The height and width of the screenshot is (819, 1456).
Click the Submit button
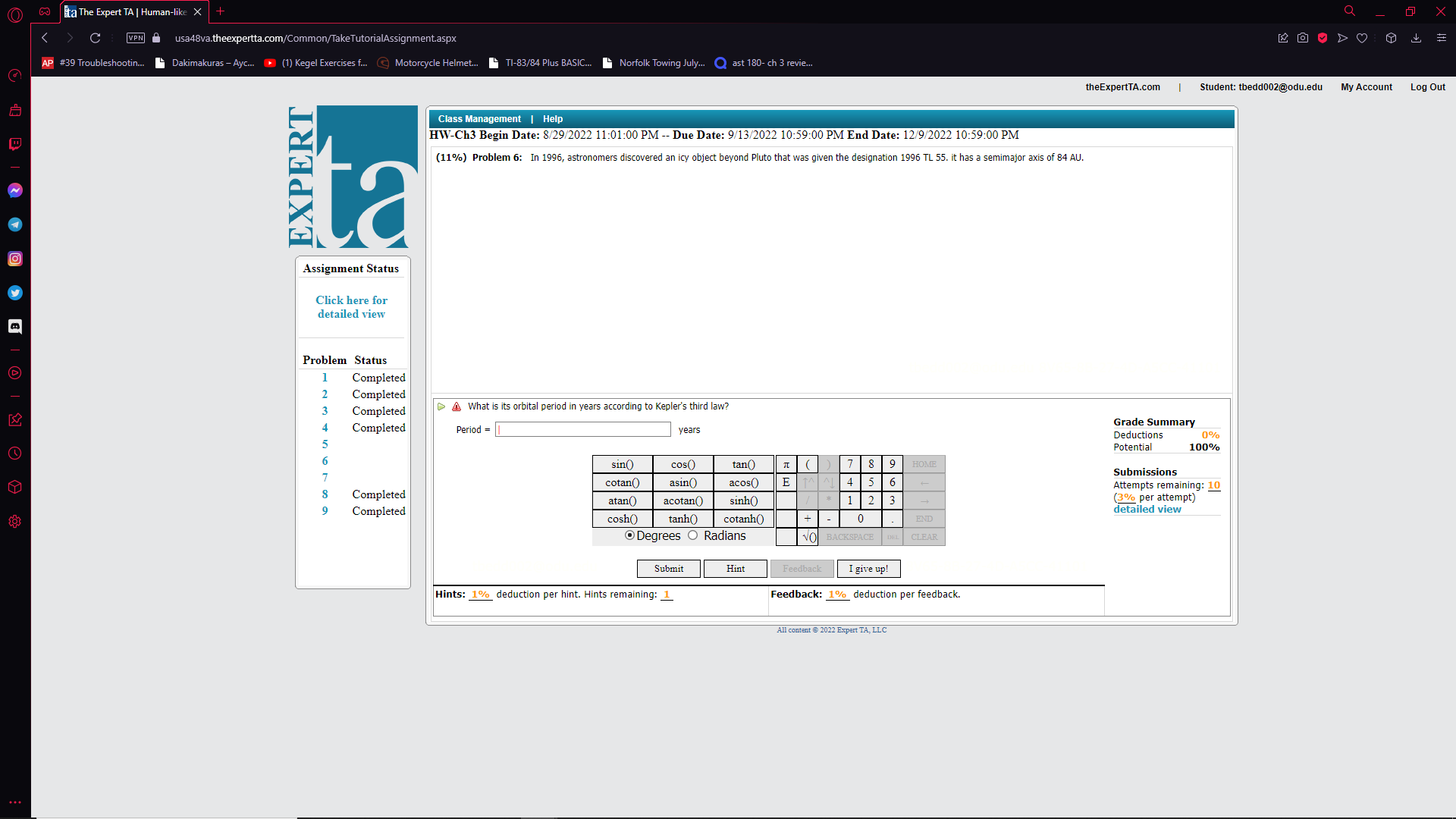(x=669, y=569)
